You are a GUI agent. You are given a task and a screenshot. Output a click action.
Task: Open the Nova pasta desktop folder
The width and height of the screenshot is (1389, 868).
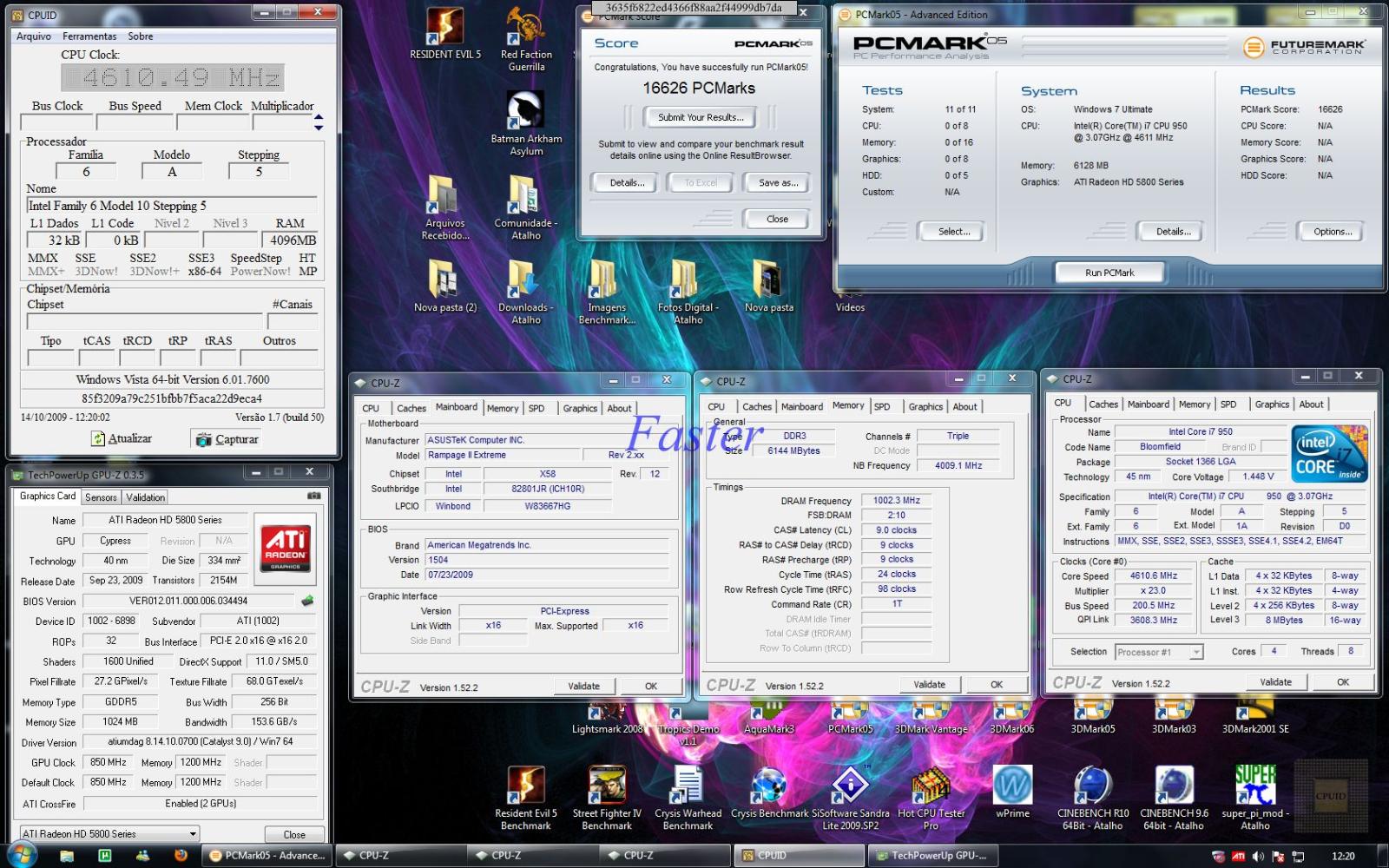(x=769, y=286)
